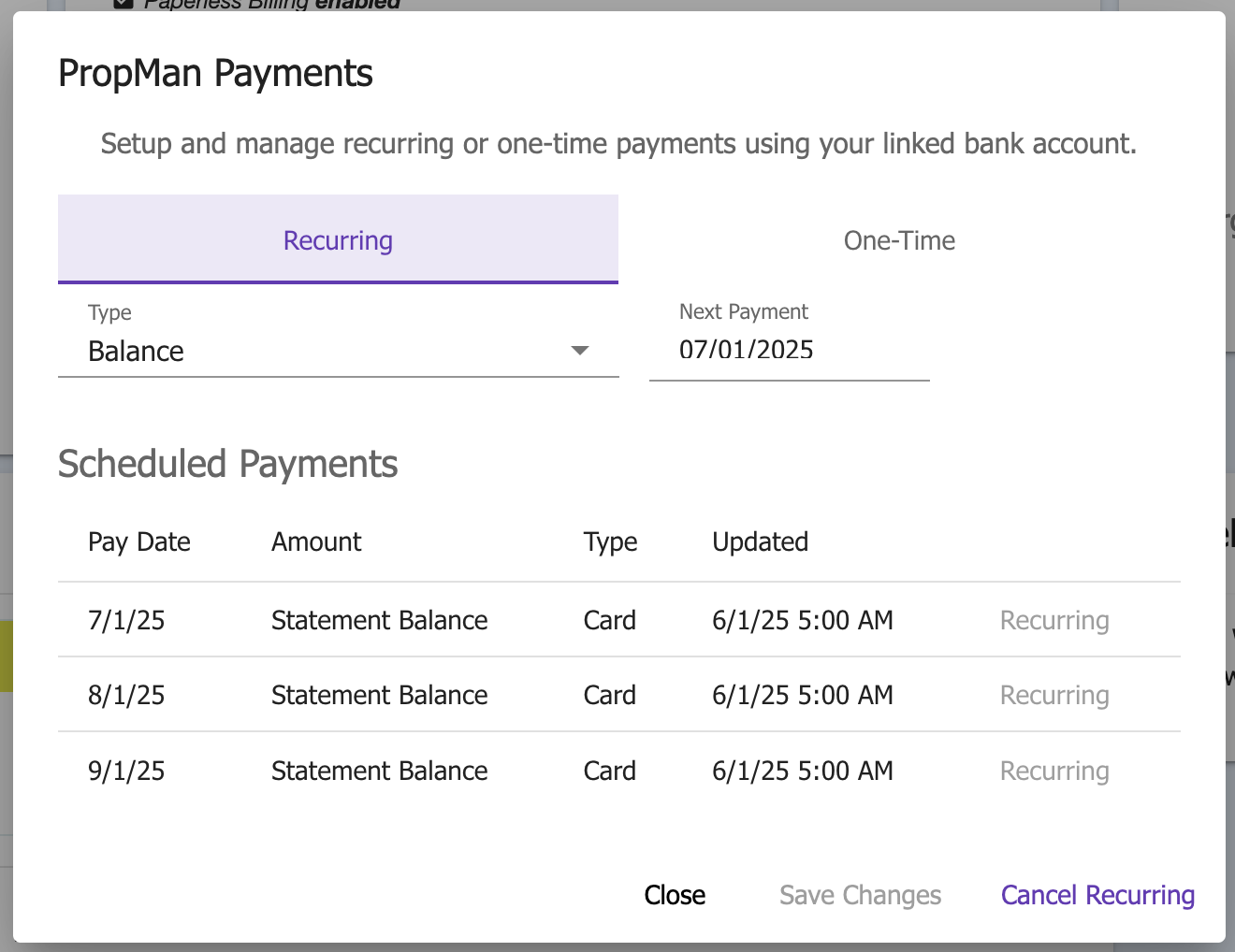Click updated time in the 8/1/25 row
This screenshot has width=1235, height=952.
803,695
